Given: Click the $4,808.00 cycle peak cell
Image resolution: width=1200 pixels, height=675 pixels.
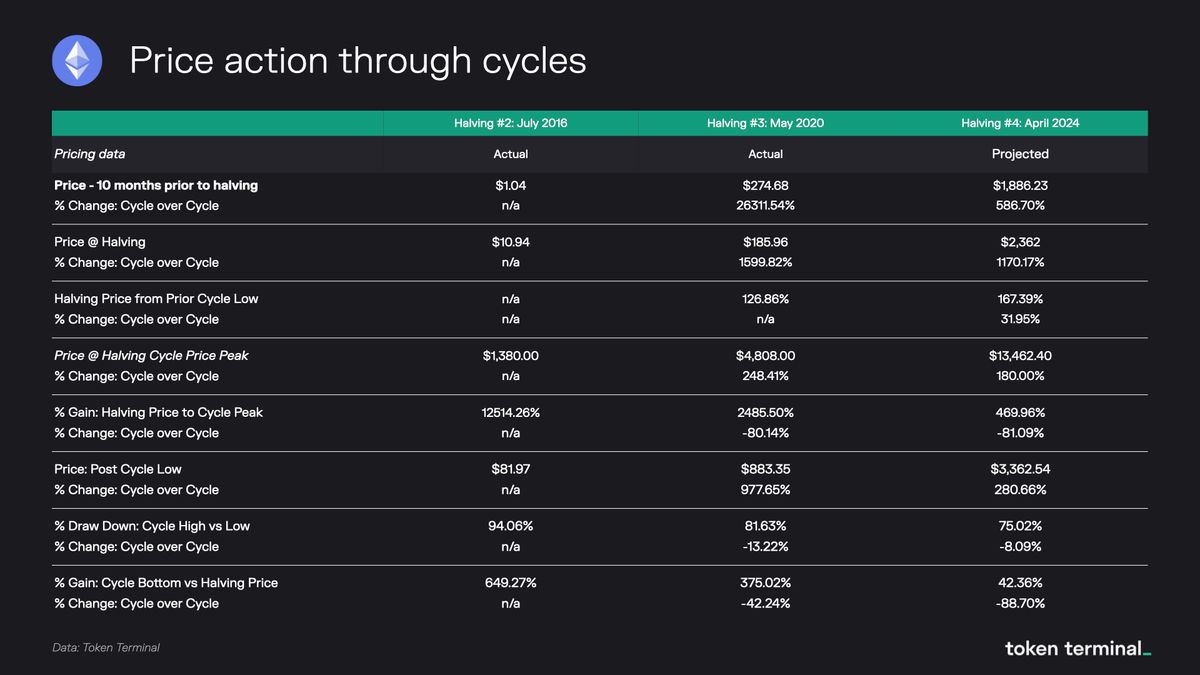Looking at the screenshot, I should [765, 356].
